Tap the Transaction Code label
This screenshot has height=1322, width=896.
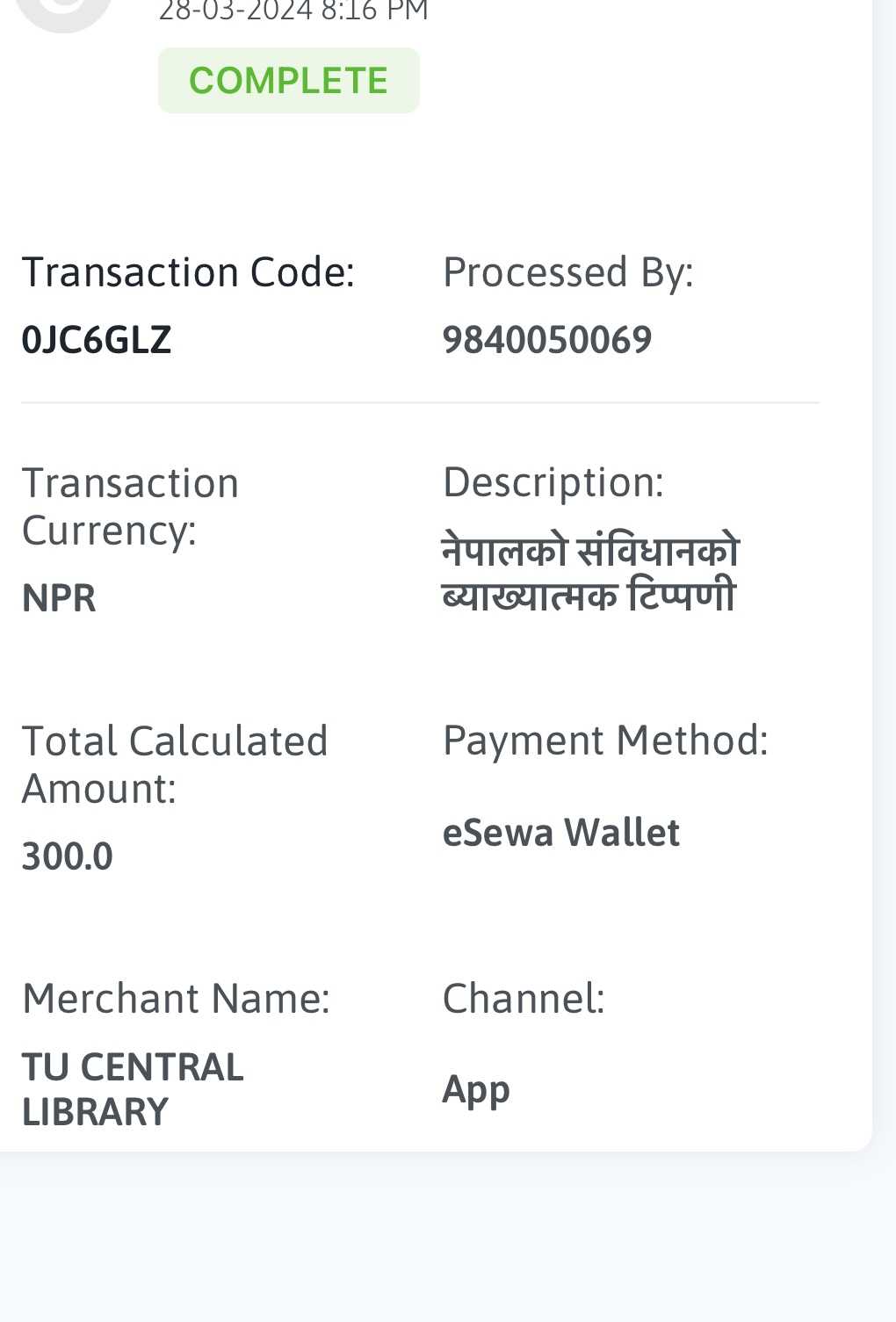188,272
